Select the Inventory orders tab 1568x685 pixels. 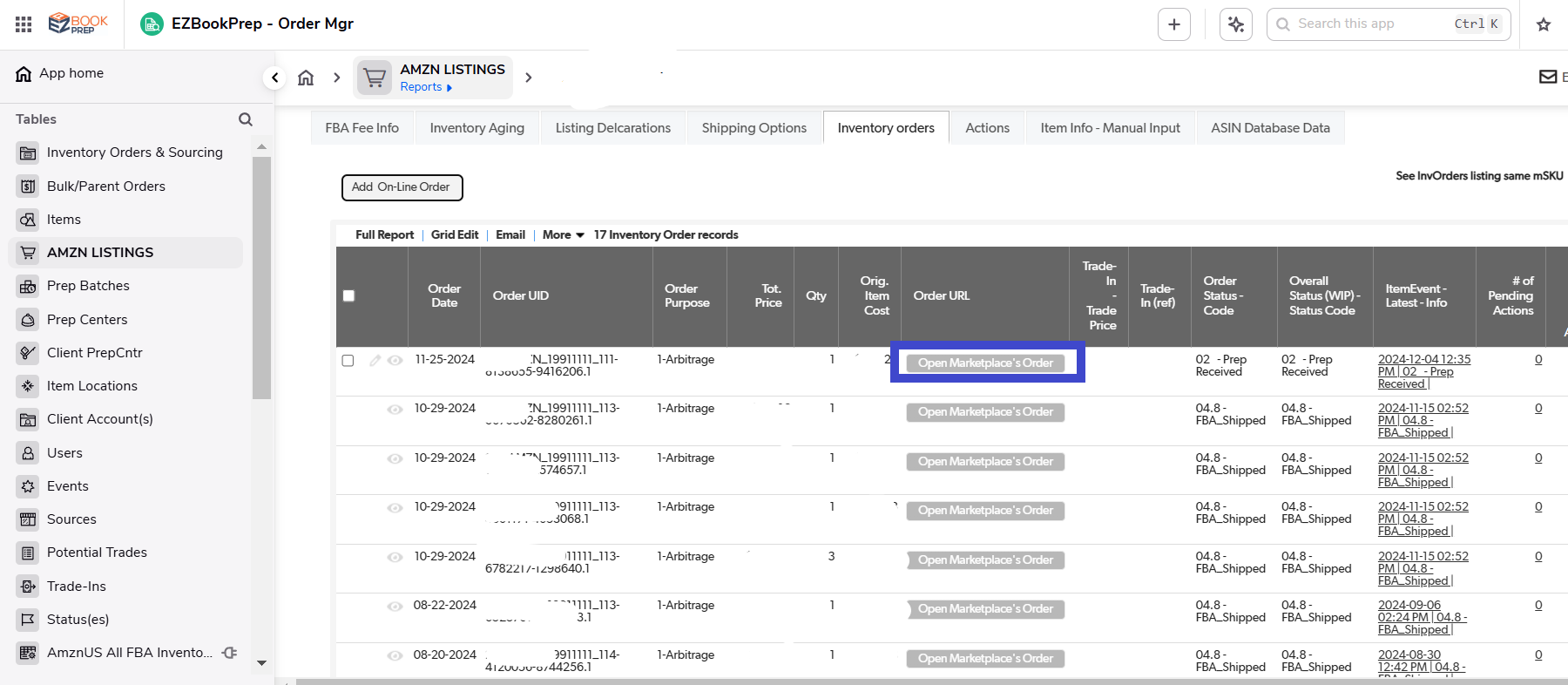886,128
